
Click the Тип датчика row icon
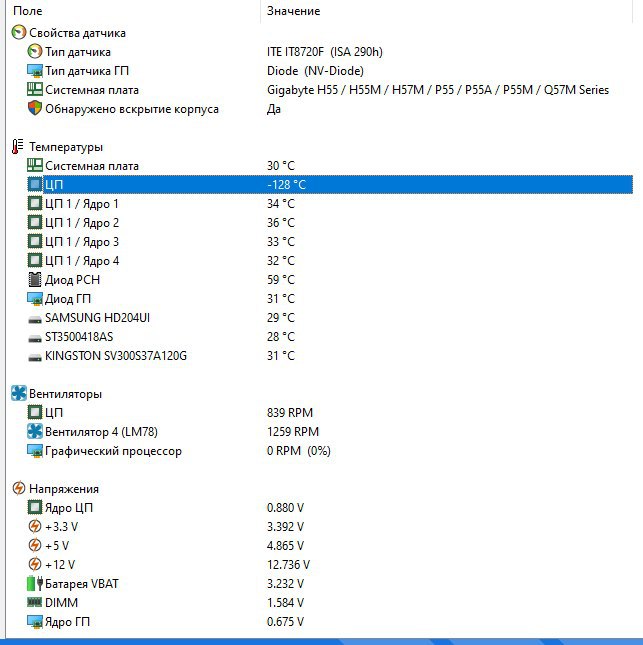click(x=35, y=51)
